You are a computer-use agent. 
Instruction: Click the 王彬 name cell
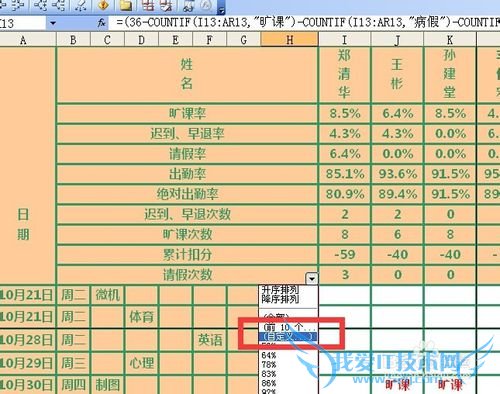(x=397, y=75)
